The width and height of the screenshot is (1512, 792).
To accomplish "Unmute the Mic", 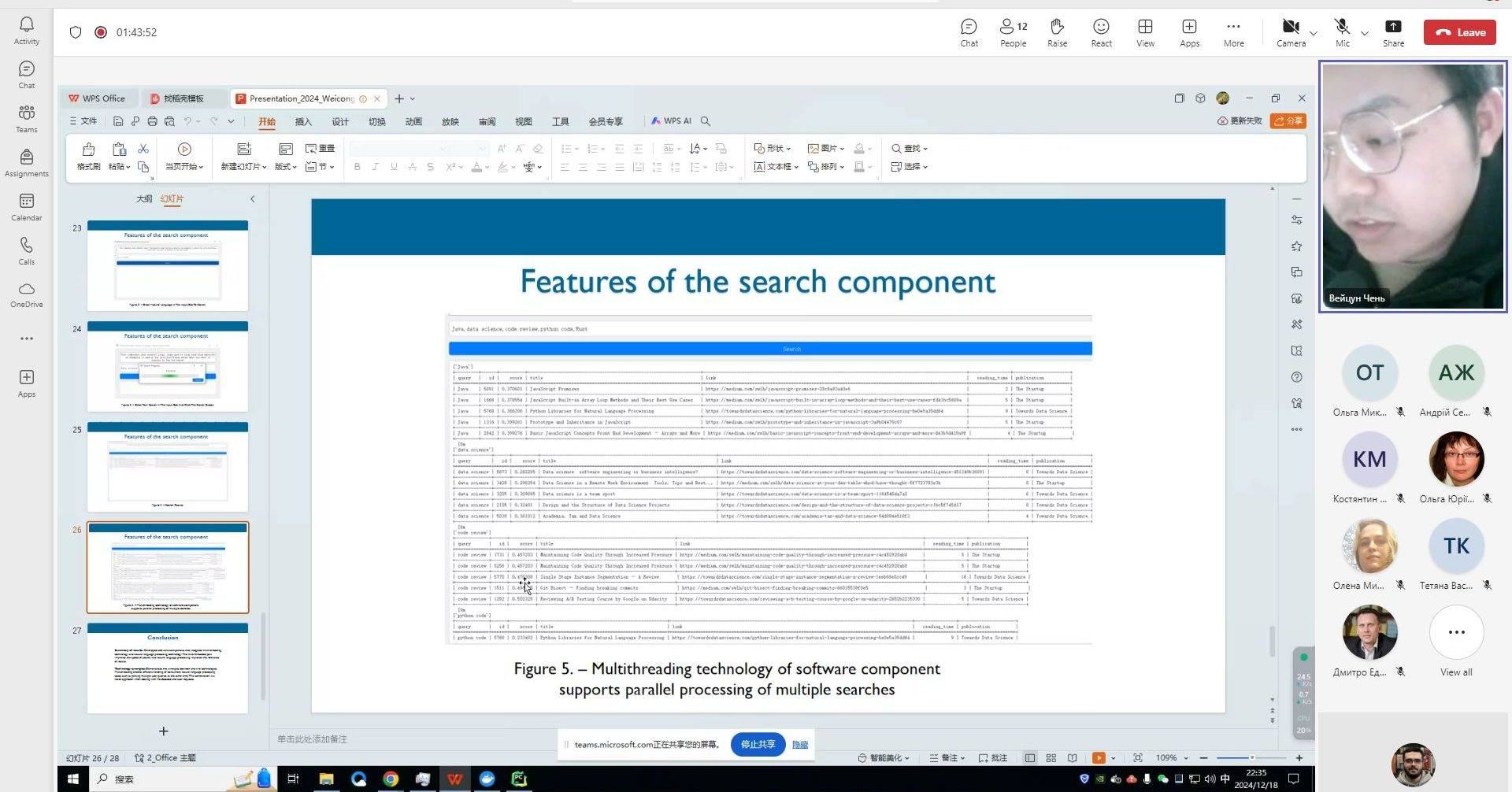I will coord(1342,32).
